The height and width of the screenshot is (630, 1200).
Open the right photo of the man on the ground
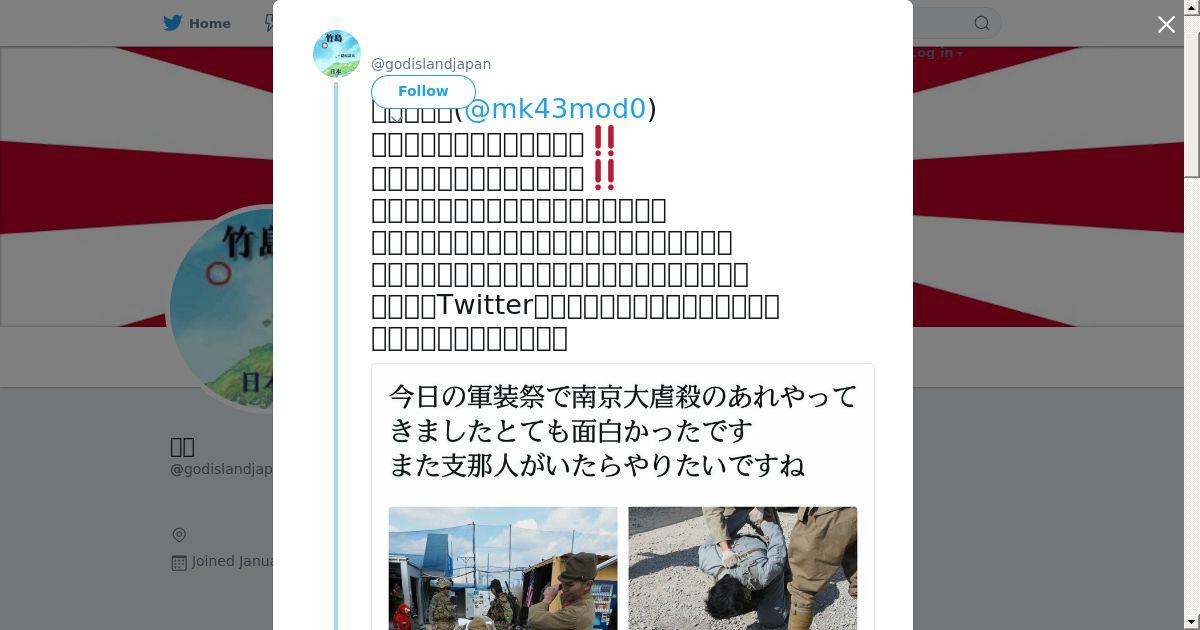click(743, 568)
